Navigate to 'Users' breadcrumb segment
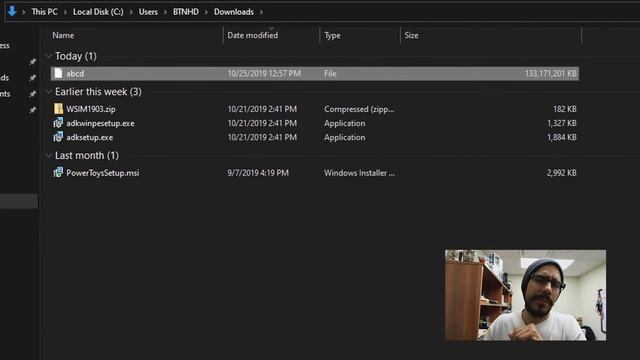Screen dimensions: 640x360 148,12
